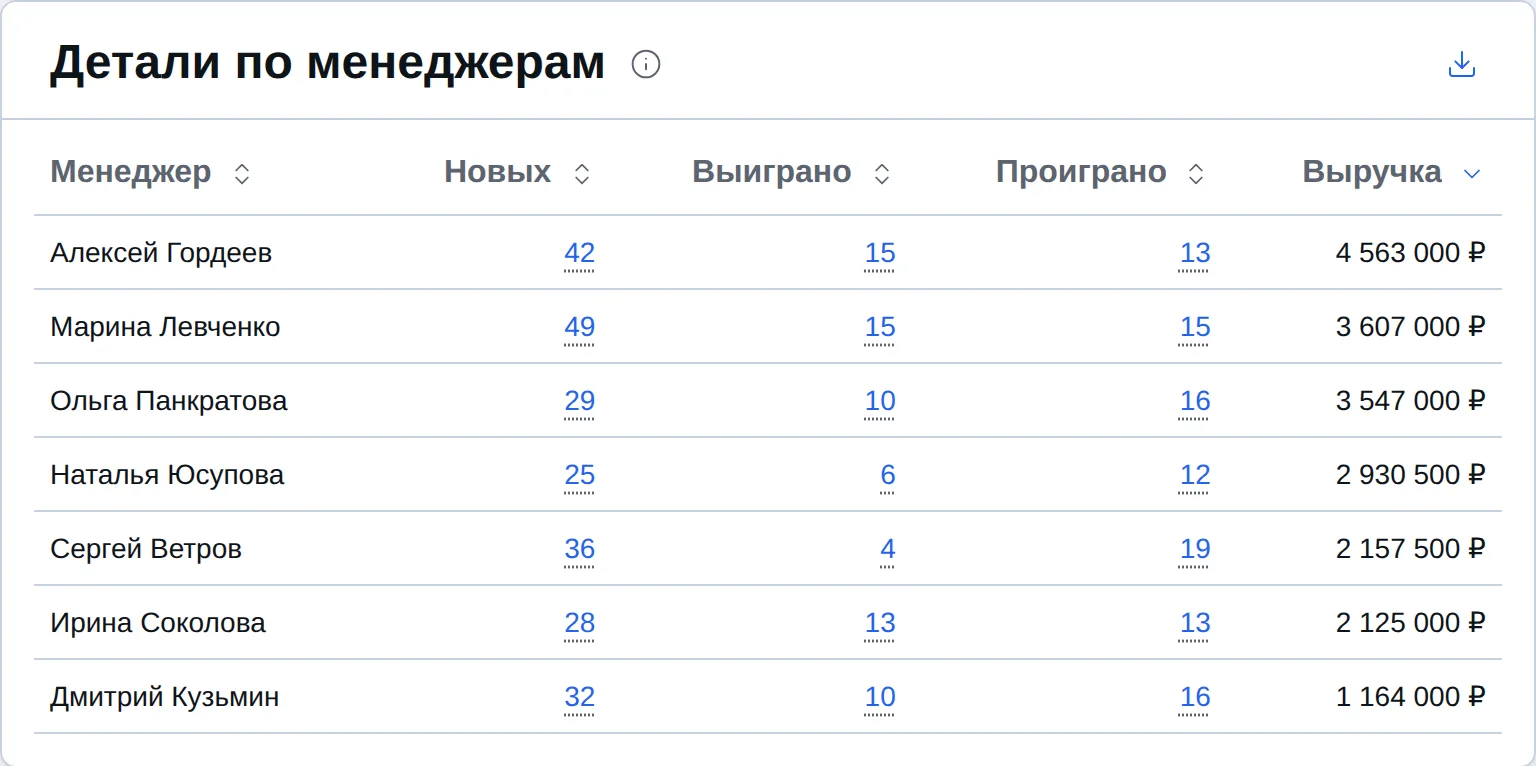Open Сергей Ветров's 19 lost deals
Screen dimensions: 1536x766
click(x=1195, y=549)
